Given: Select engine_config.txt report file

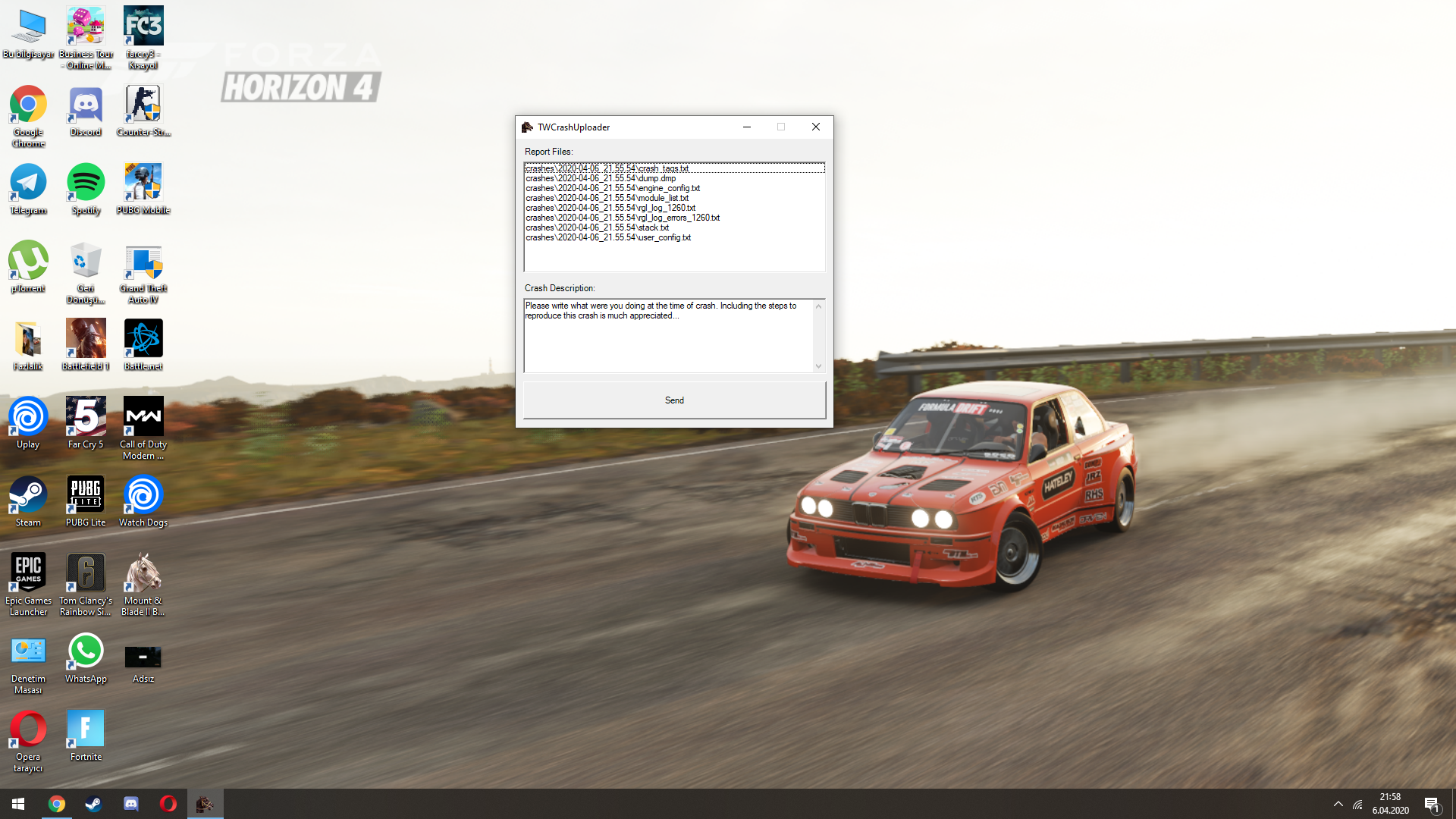Looking at the screenshot, I should 674,188.
